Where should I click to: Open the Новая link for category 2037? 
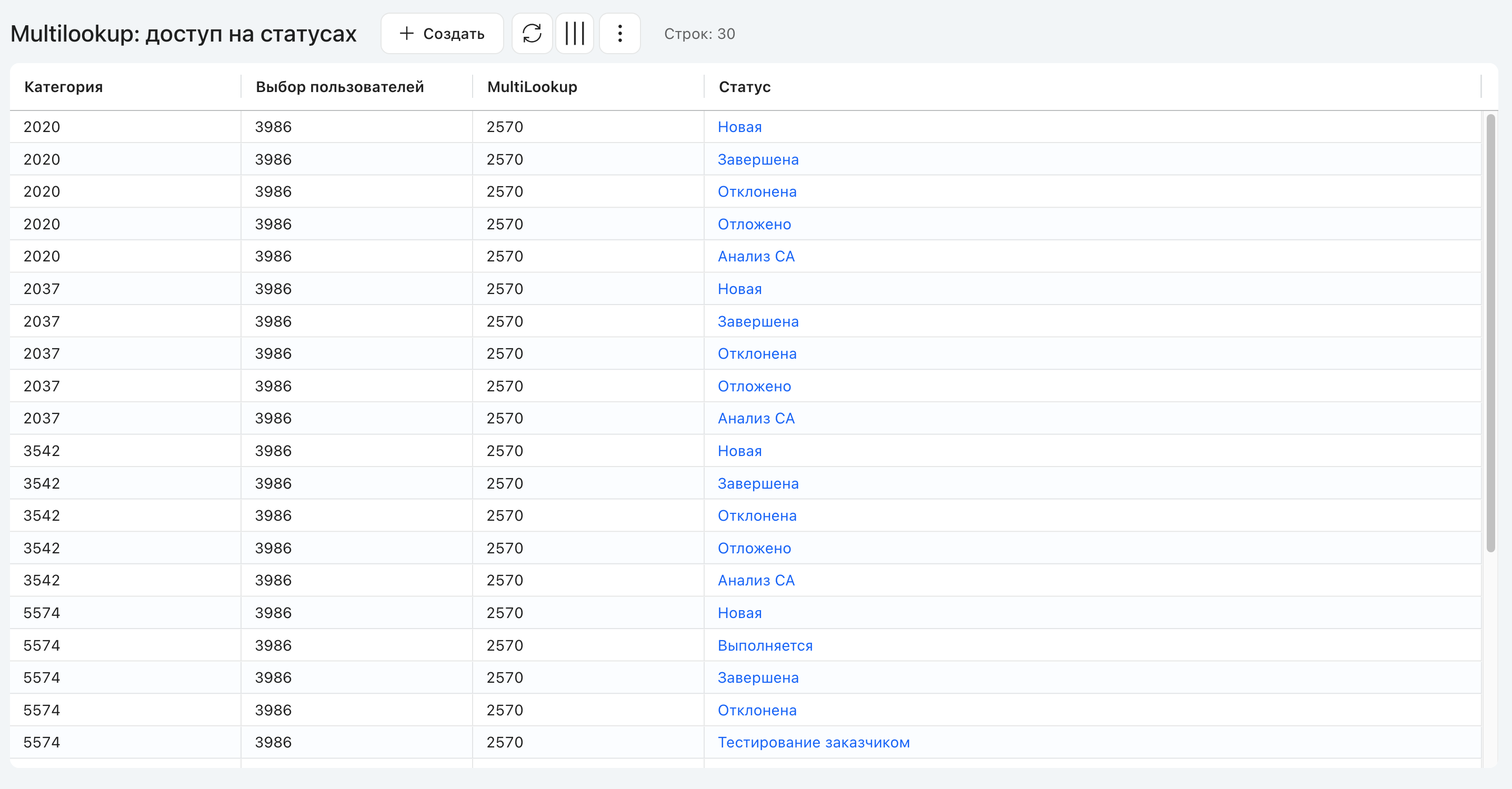[x=739, y=289]
